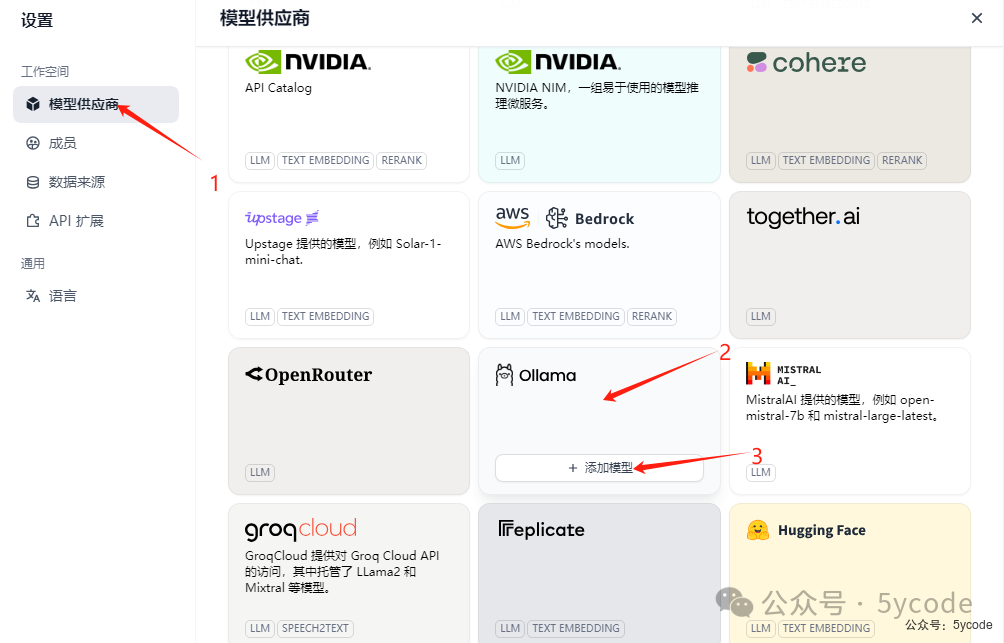Click the members face icon
1004x643 pixels.
coord(33,143)
